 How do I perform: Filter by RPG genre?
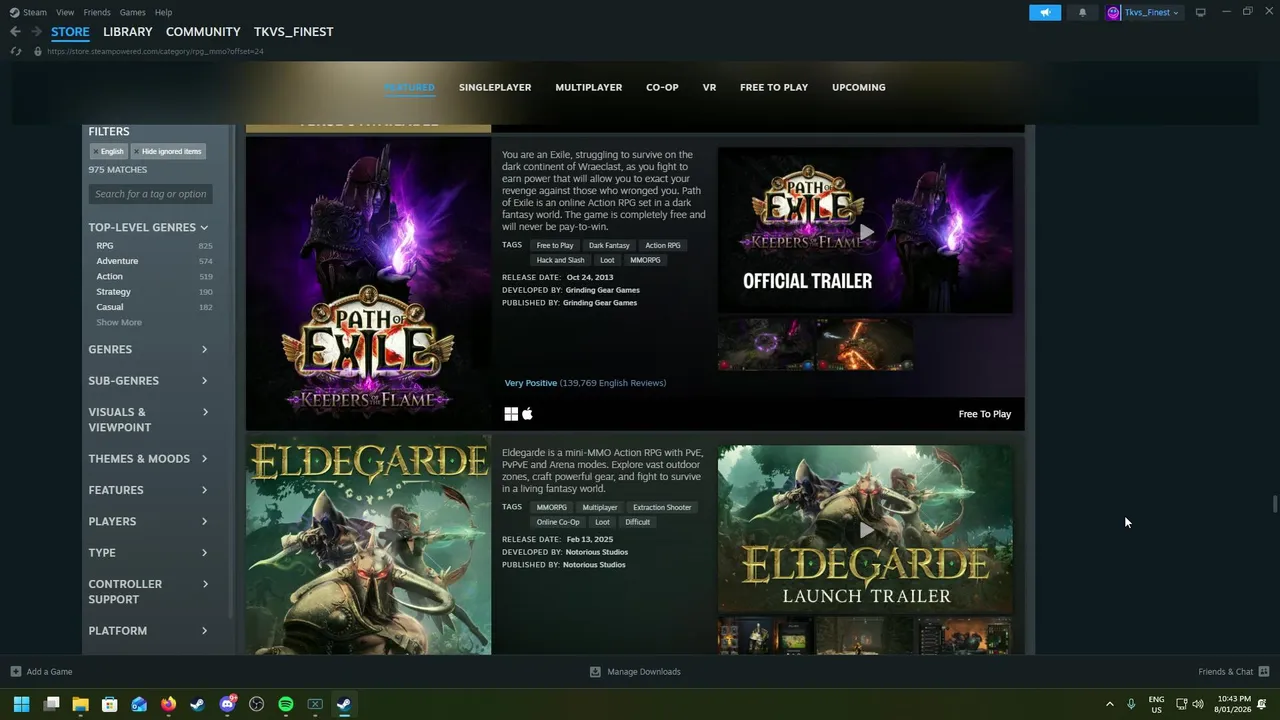tap(105, 246)
